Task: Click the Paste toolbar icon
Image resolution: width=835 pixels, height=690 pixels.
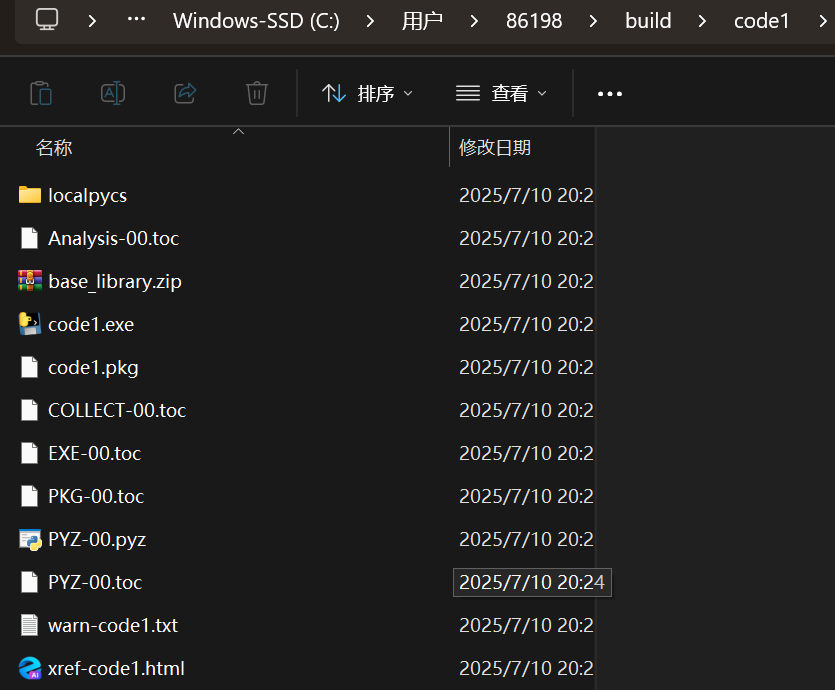Action: pyautogui.click(x=41, y=93)
